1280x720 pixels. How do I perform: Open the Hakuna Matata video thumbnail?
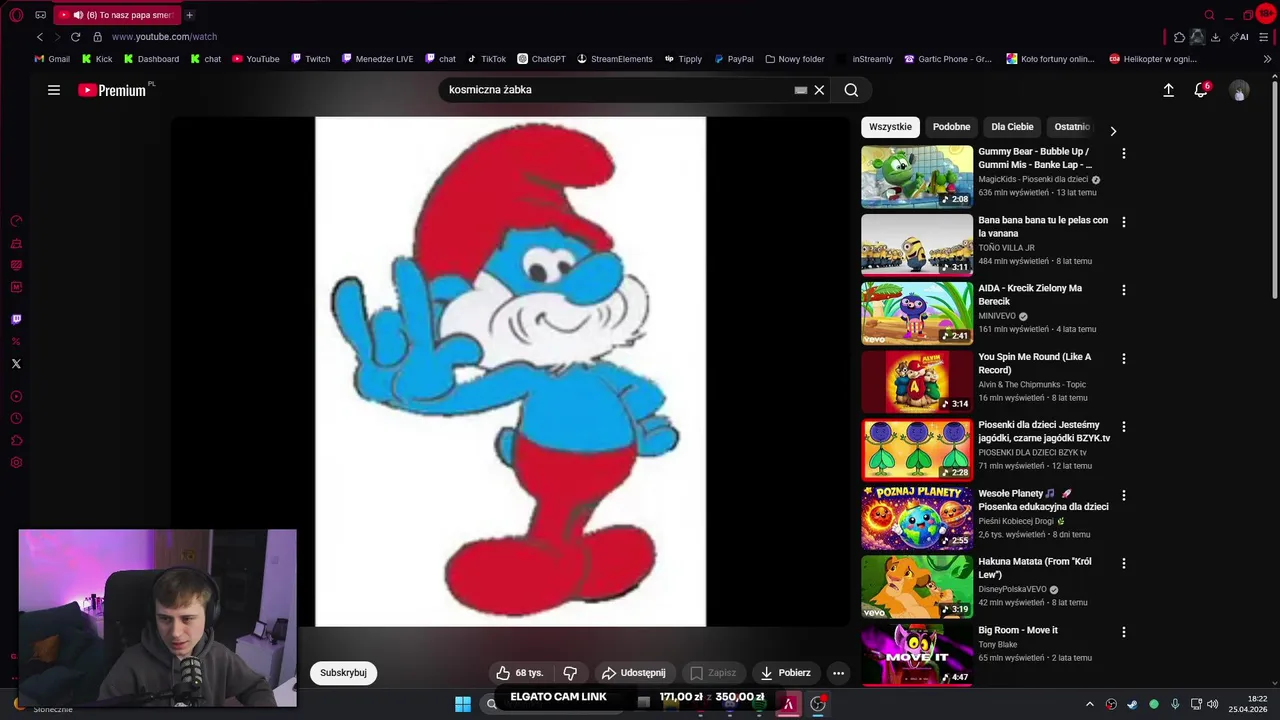coord(917,587)
